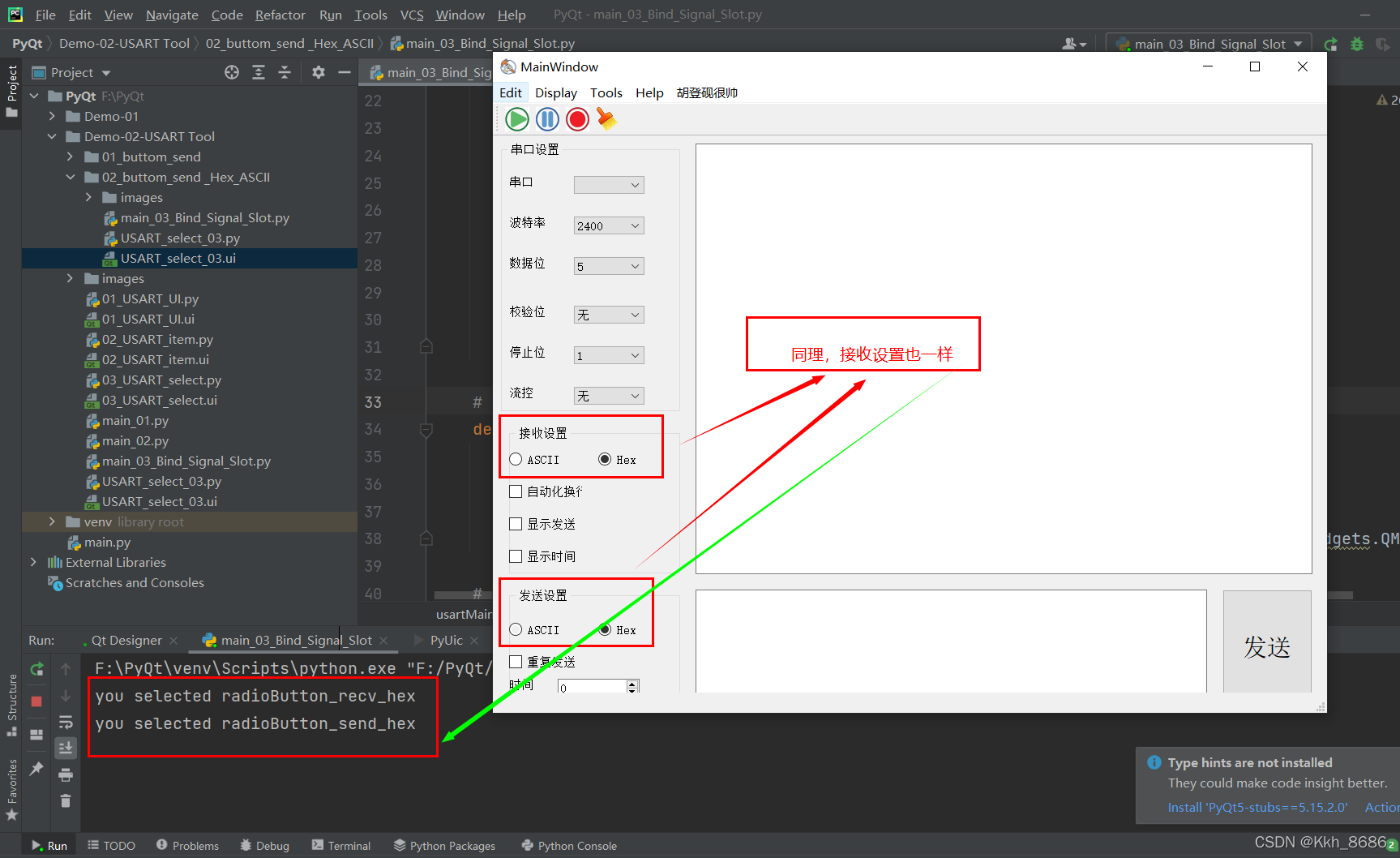Click the 发送 send button
The image size is (1400, 858).
[x=1267, y=641]
